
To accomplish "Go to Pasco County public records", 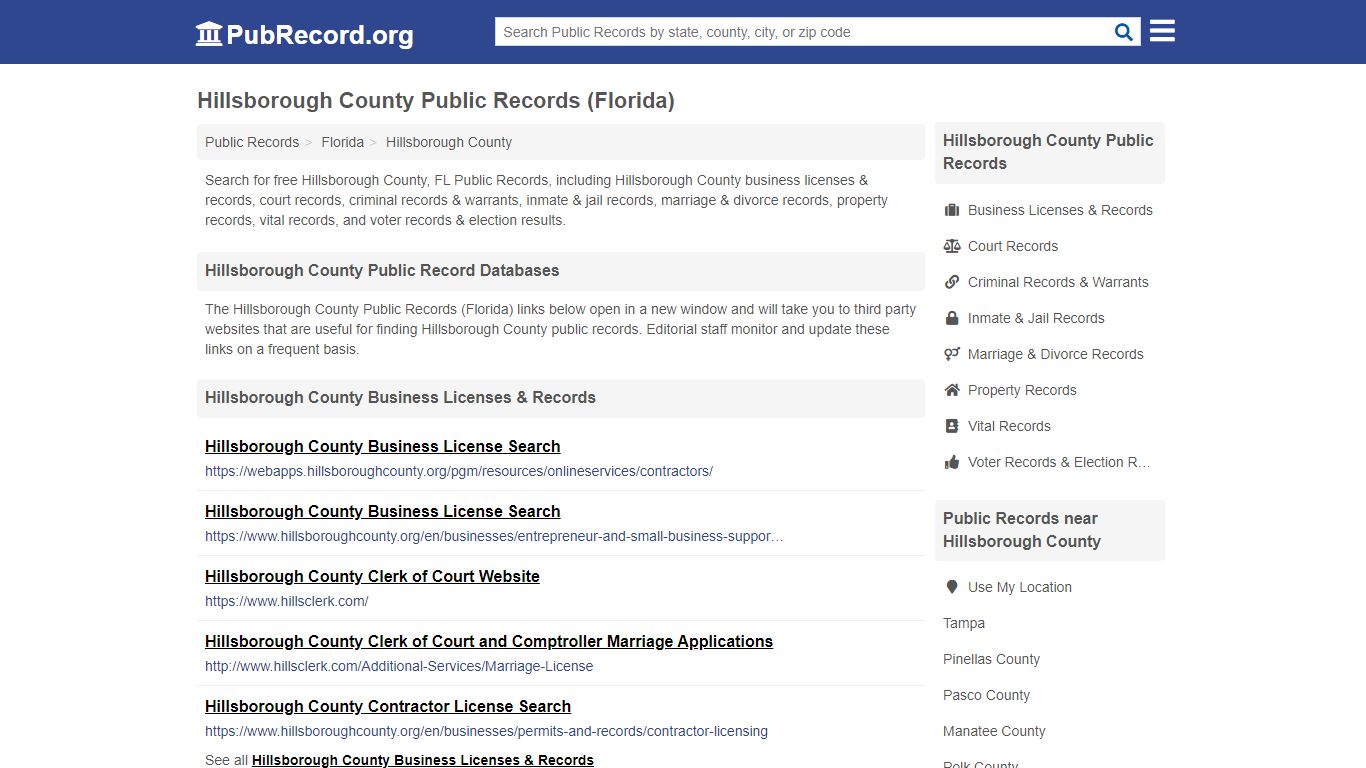I will tap(986, 695).
